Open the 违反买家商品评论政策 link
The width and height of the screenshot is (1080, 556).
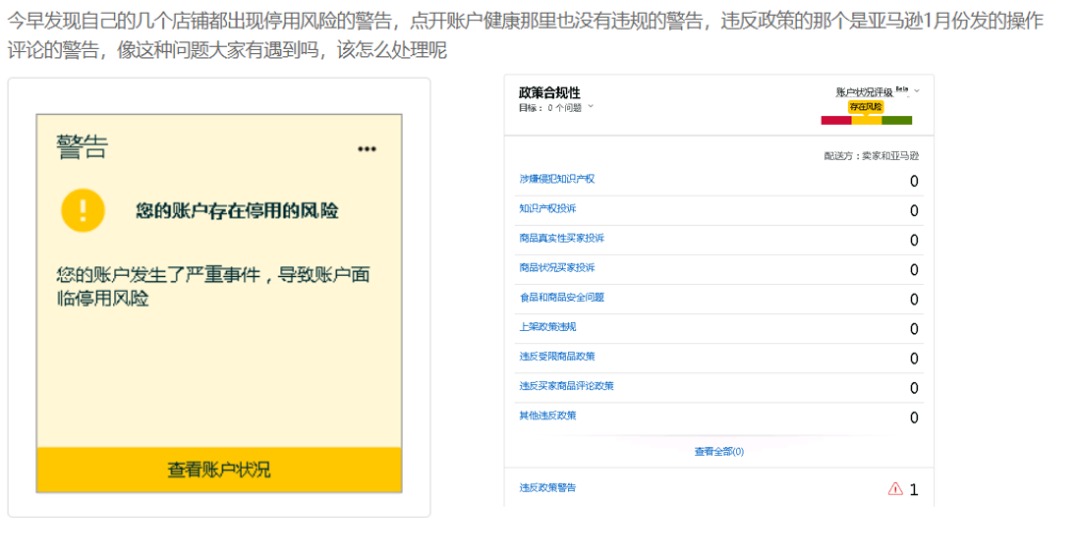point(566,386)
